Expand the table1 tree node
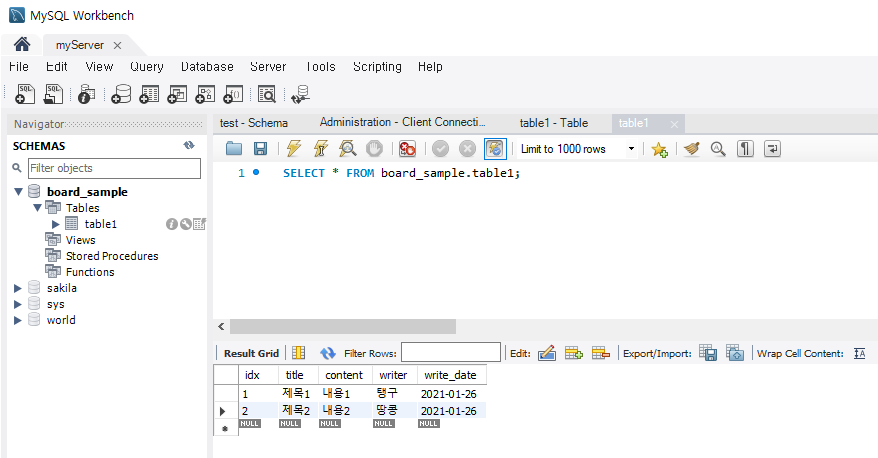This screenshot has width=878, height=458. [55, 224]
